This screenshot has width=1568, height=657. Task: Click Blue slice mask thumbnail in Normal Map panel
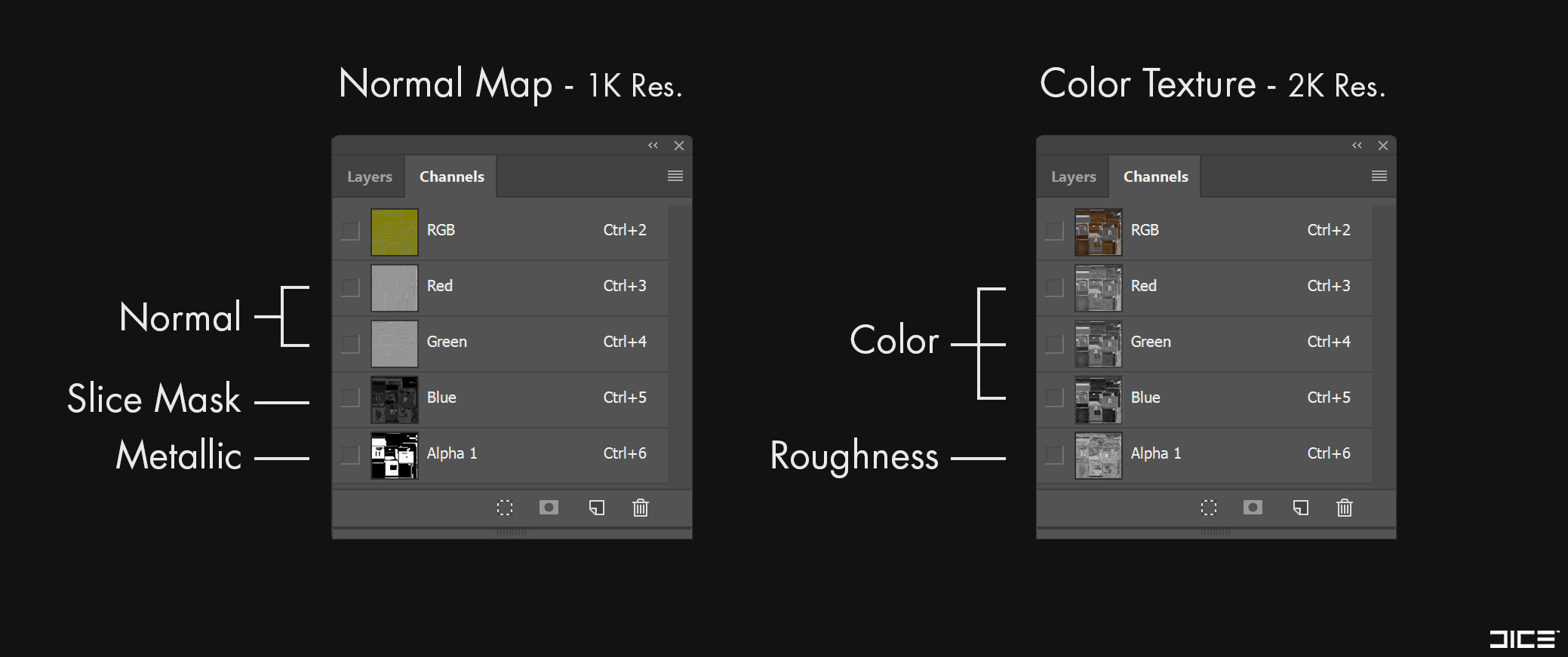[x=395, y=399]
